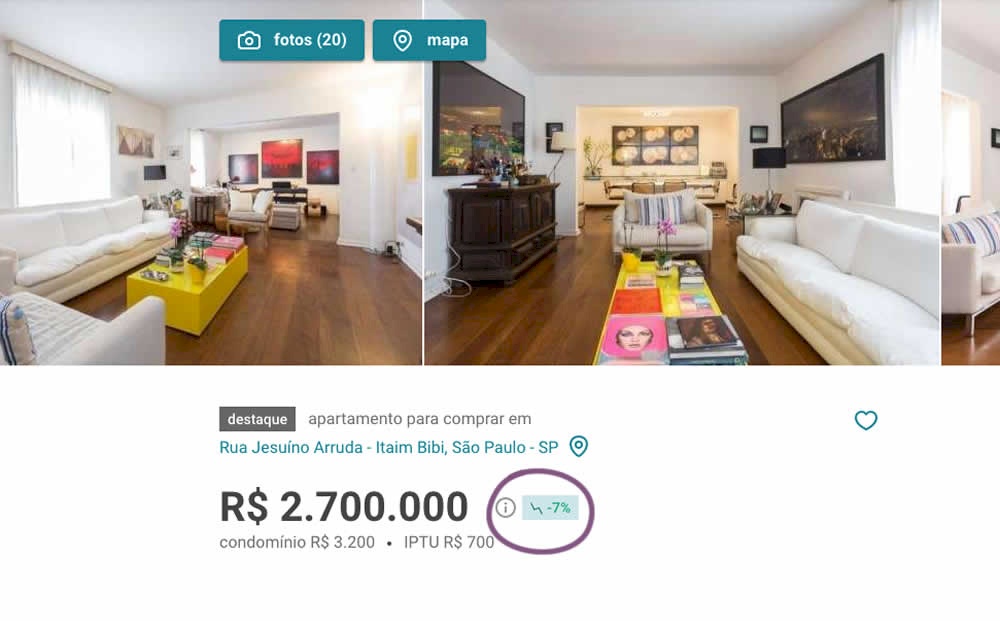This screenshot has width=1000, height=621.
Task: Open the fotos (20) gallery button
Action: (x=291, y=40)
